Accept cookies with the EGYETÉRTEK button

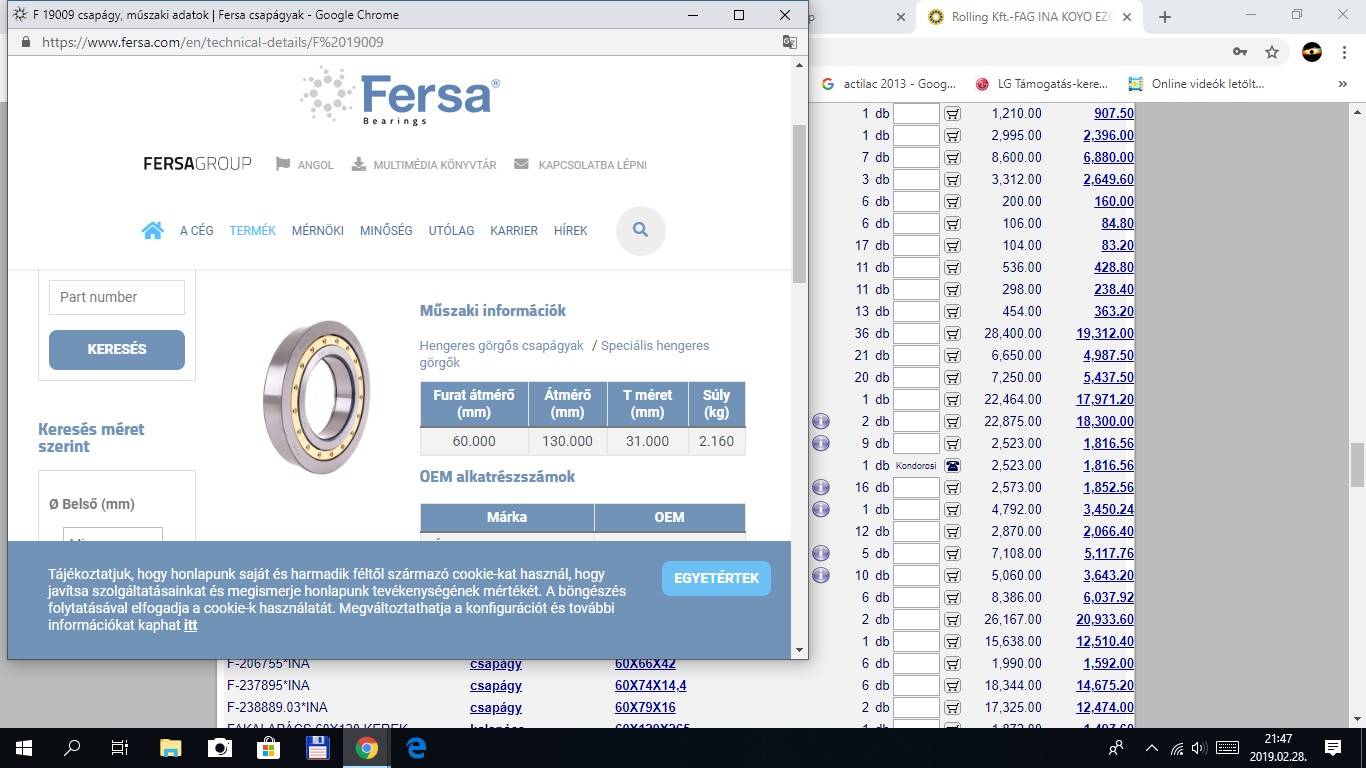click(716, 578)
